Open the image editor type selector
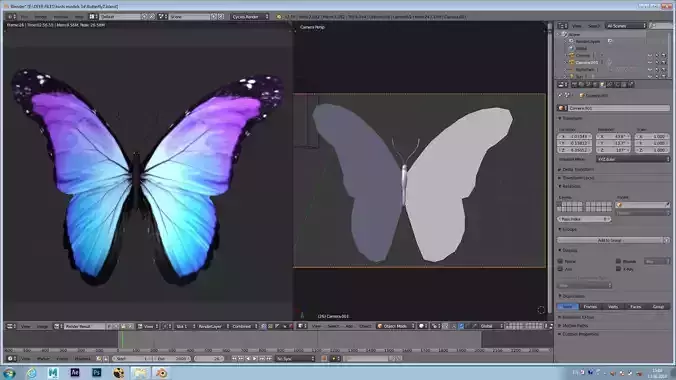The height and width of the screenshot is (380, 676). click(x=11, y=326)
